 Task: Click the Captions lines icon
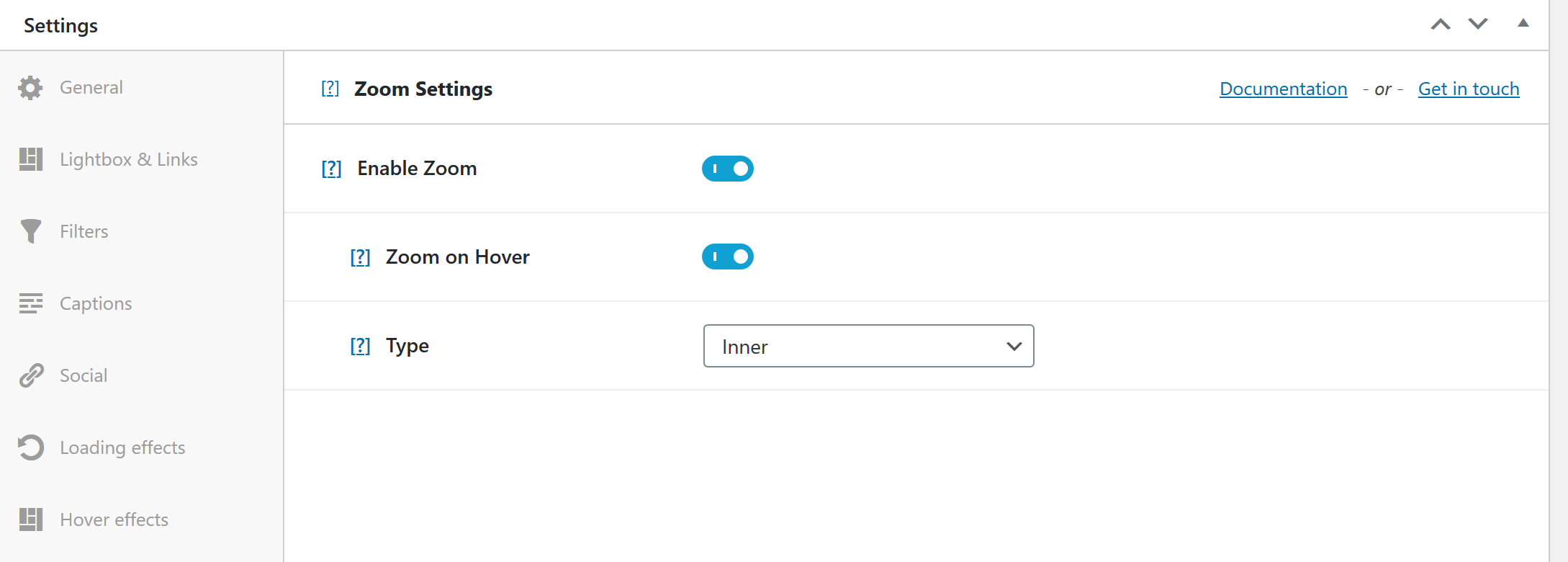pos(31,303)
